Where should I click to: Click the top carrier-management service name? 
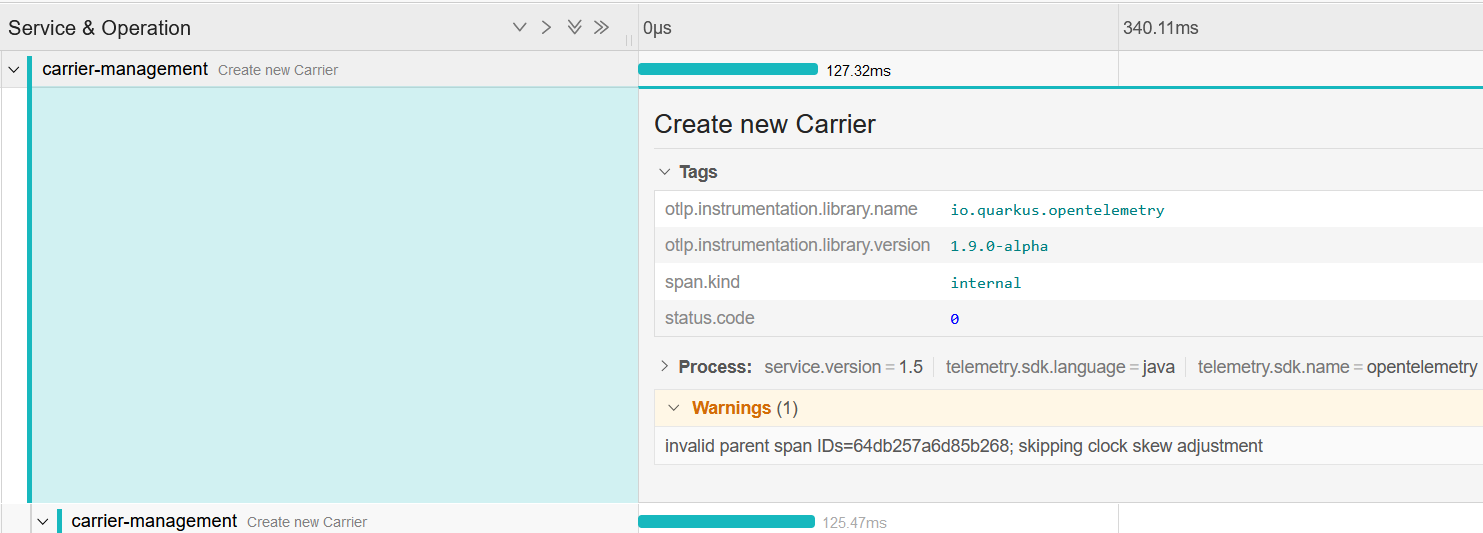tap(125, 69)
